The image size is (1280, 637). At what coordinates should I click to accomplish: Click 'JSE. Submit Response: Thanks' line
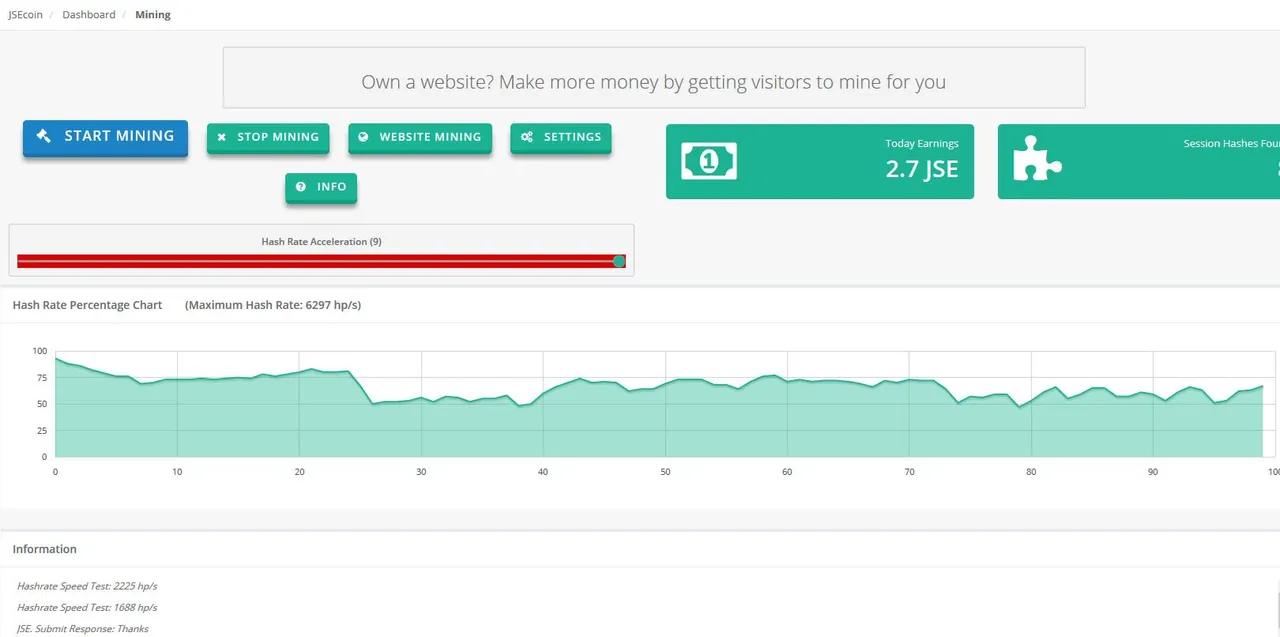pos(83,629)
